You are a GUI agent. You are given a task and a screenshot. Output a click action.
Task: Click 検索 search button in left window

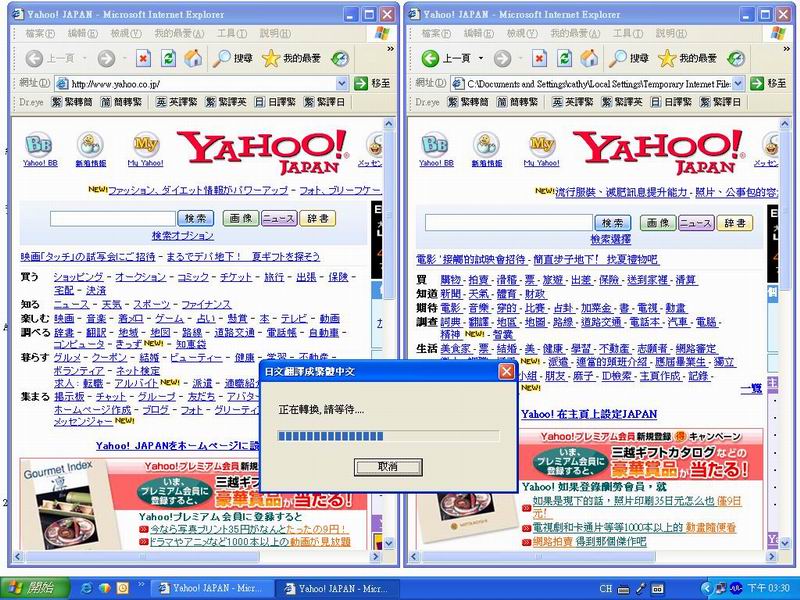[x=195, y=219]
